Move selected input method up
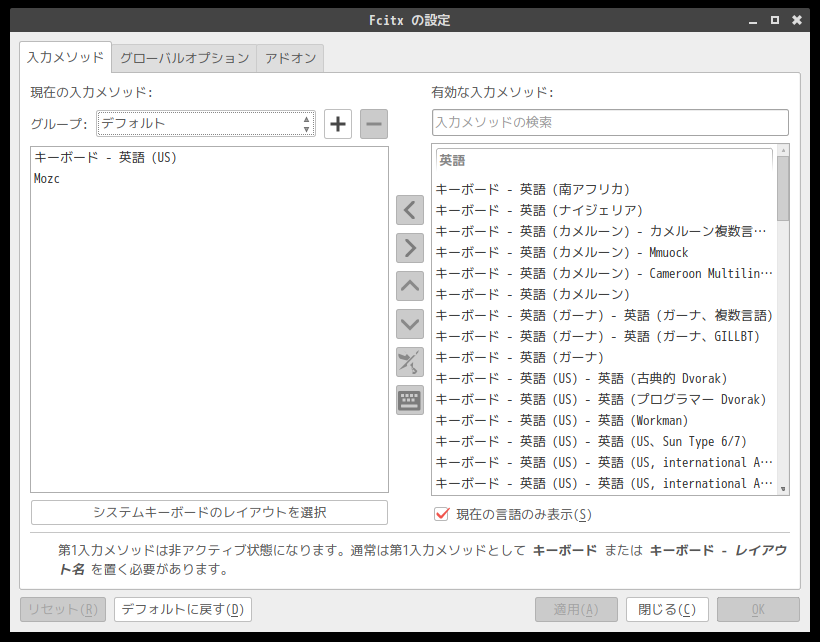The height and width of the screenshot is (642, 820). point(409,286)
